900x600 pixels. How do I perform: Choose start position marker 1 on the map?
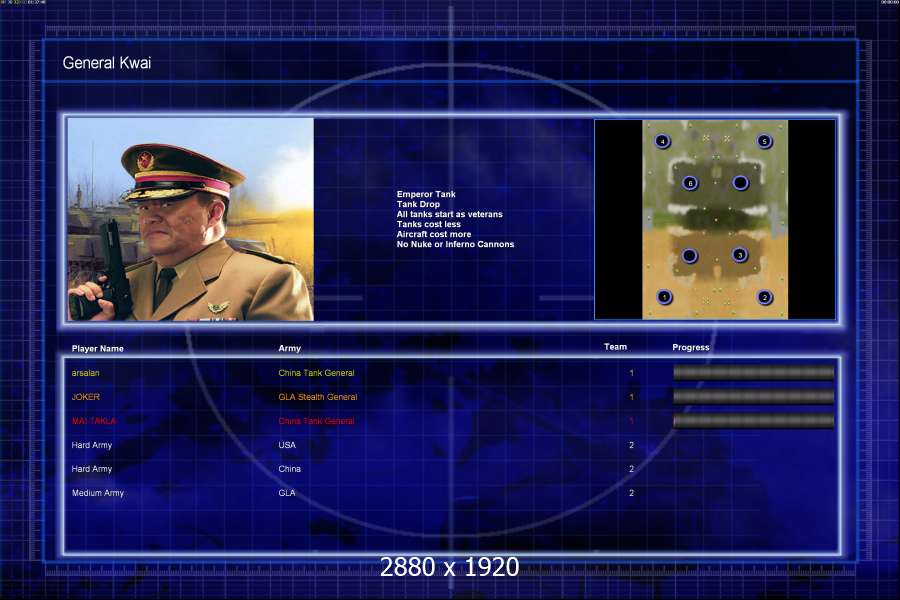pyautogui.click(x=664, y=297)
